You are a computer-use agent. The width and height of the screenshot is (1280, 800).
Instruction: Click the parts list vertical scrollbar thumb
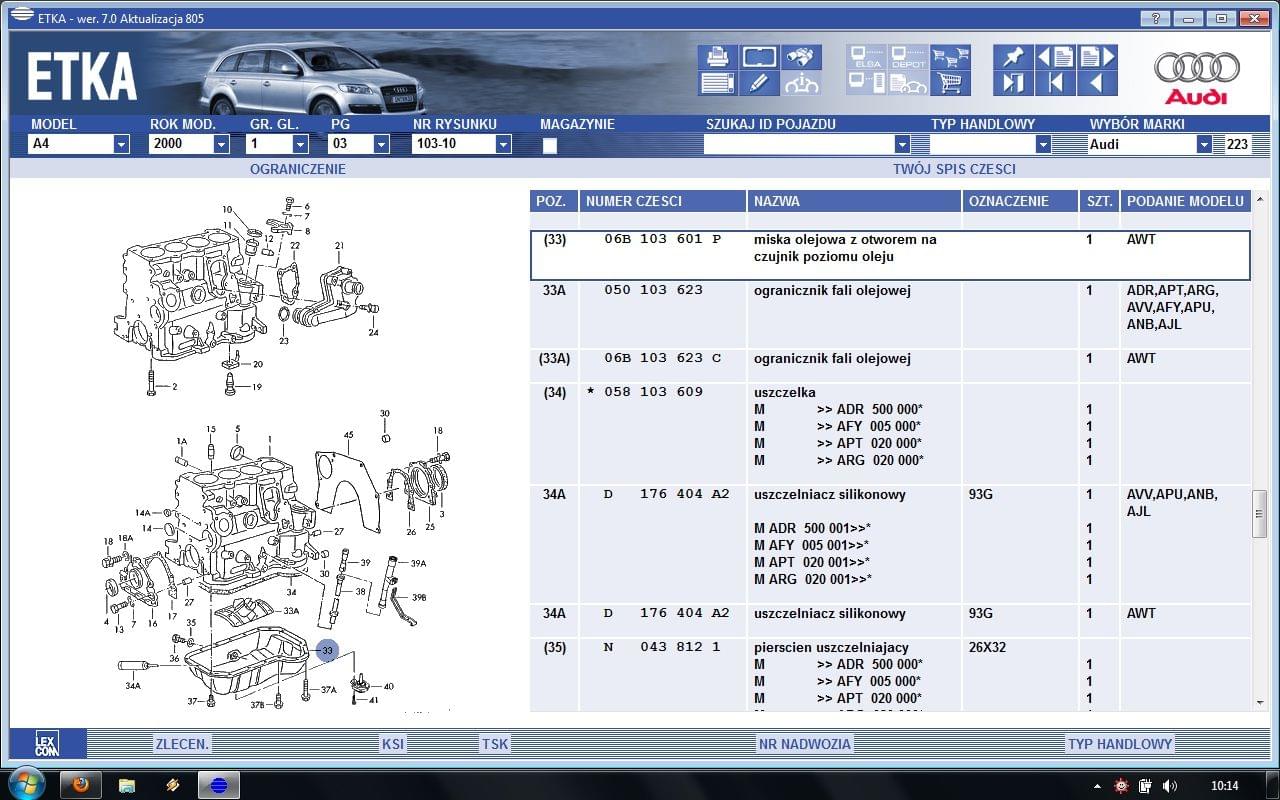(1260, 512)
